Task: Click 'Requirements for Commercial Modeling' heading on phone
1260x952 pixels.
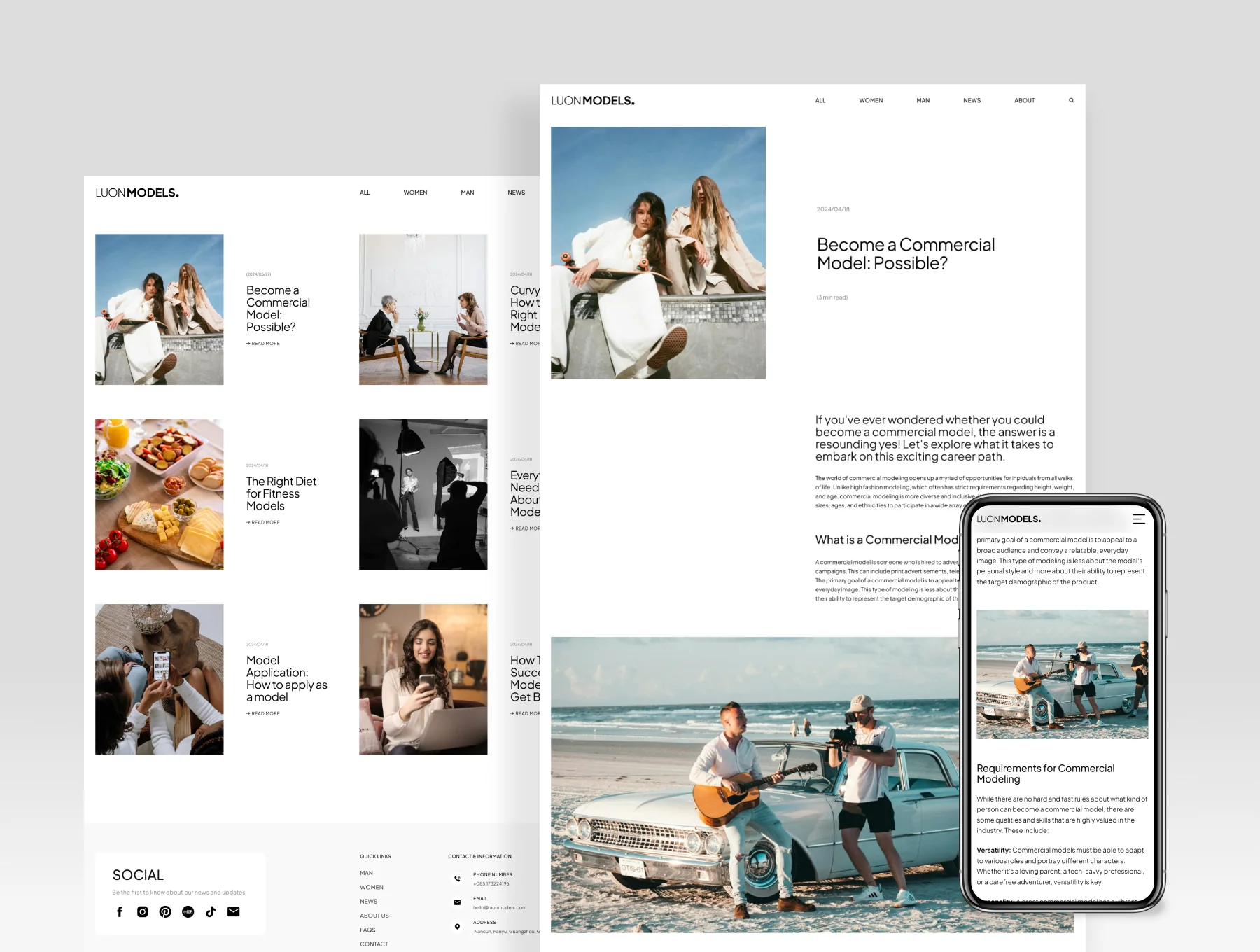Action: coord(1046,773)
